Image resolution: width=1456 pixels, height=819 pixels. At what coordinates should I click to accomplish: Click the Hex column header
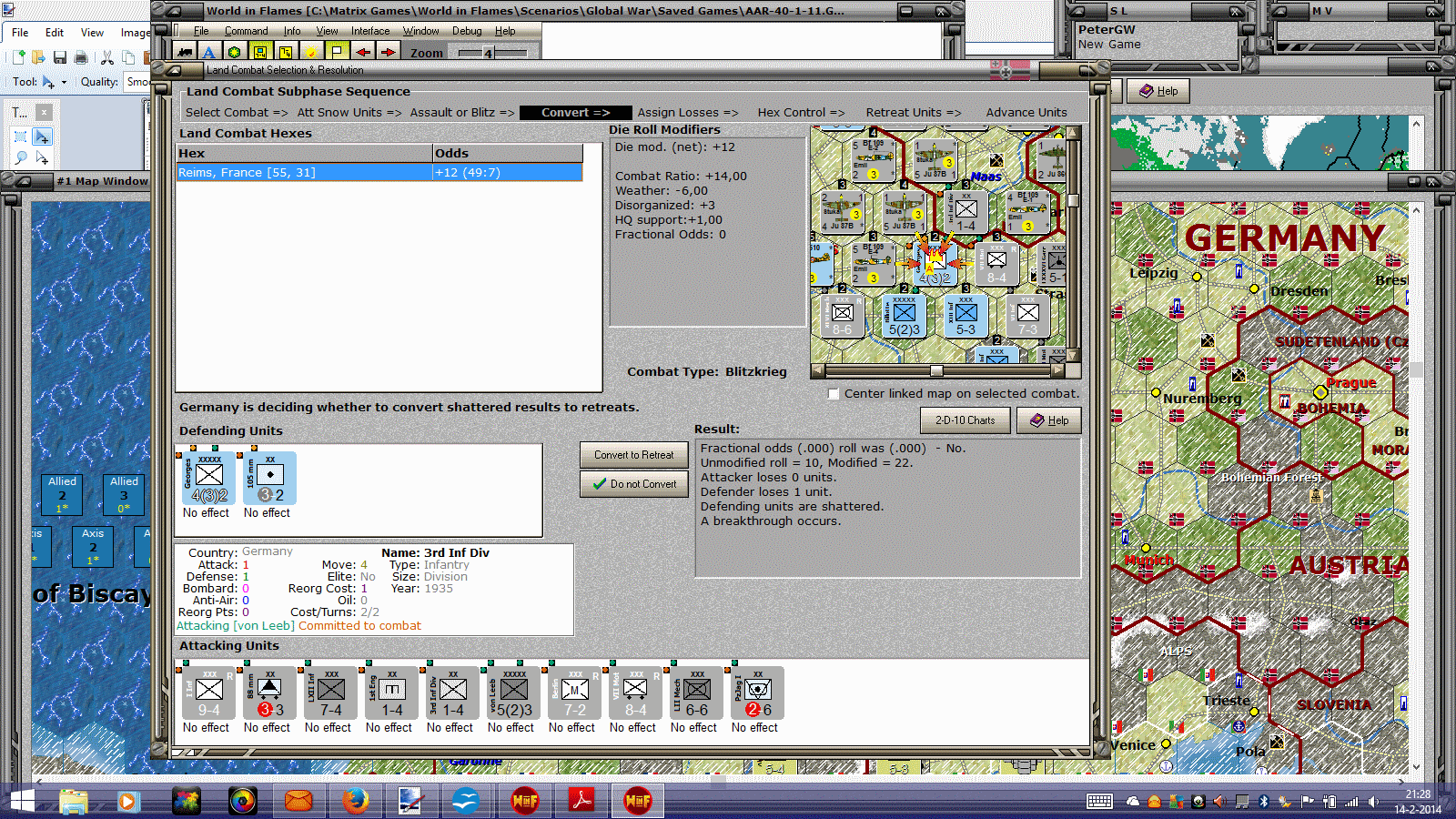pyautogui.click(x=304, y=154)
